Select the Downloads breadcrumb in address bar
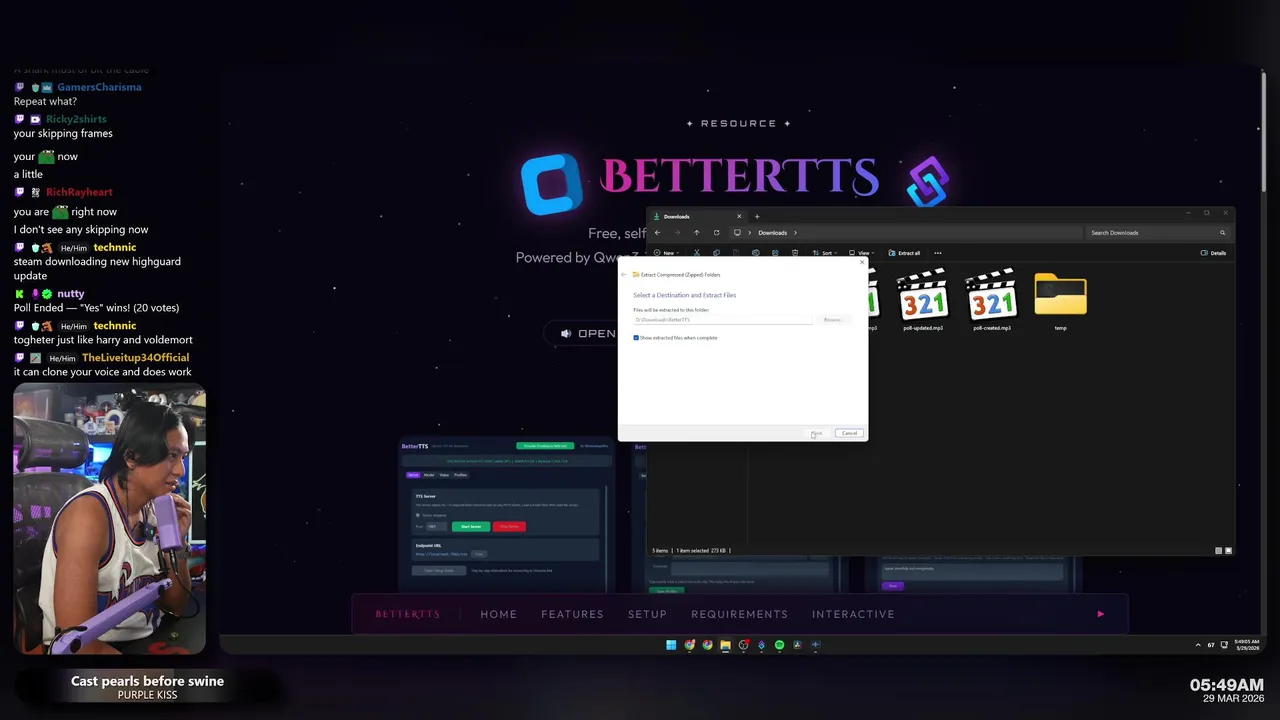1280x720 pixels. click(772, 233)
